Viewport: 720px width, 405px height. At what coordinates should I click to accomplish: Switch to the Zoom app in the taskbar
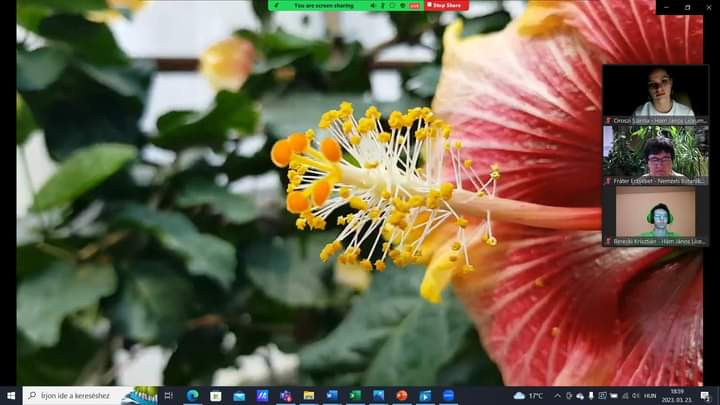[x=448, y=396]
